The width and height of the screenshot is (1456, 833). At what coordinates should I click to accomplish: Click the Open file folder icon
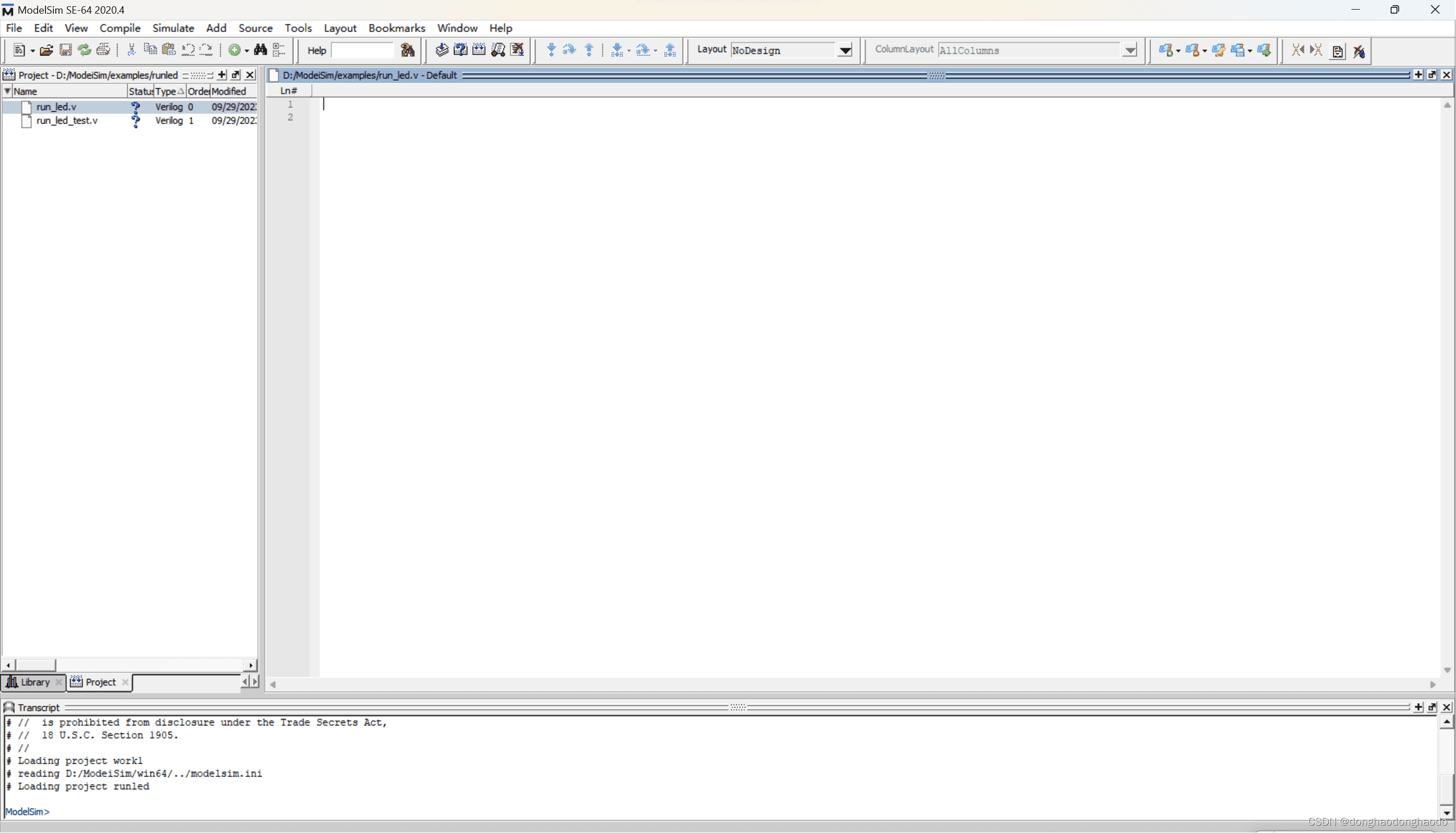coord(47,51)
